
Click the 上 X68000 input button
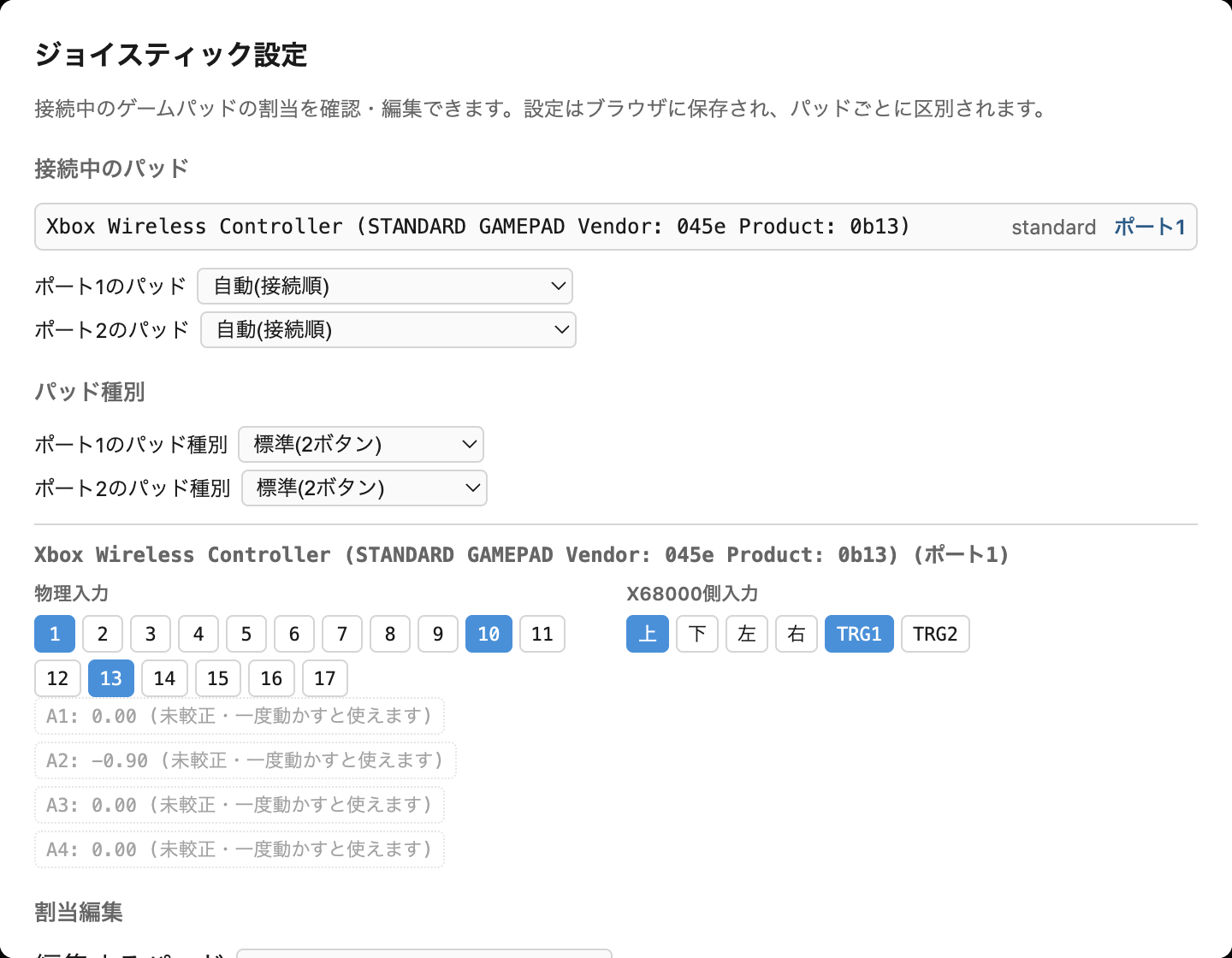pyautogui.click(x=648, y=634)
